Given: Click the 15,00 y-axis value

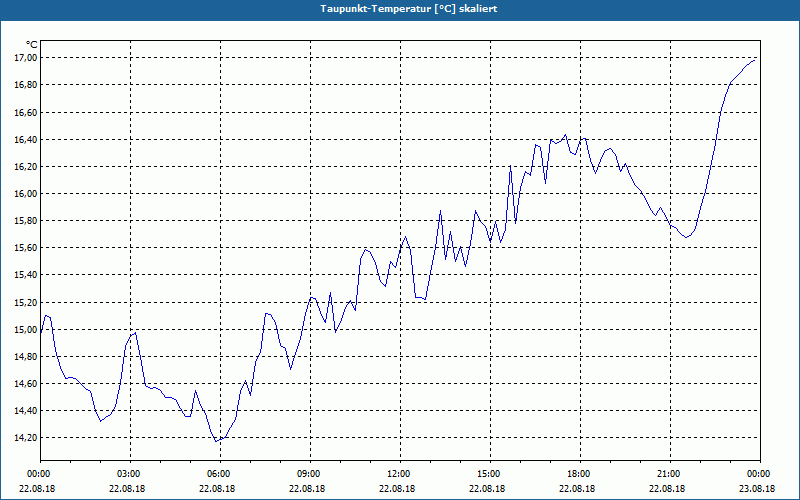Looking at the screenshot, I should click(26, 330).
